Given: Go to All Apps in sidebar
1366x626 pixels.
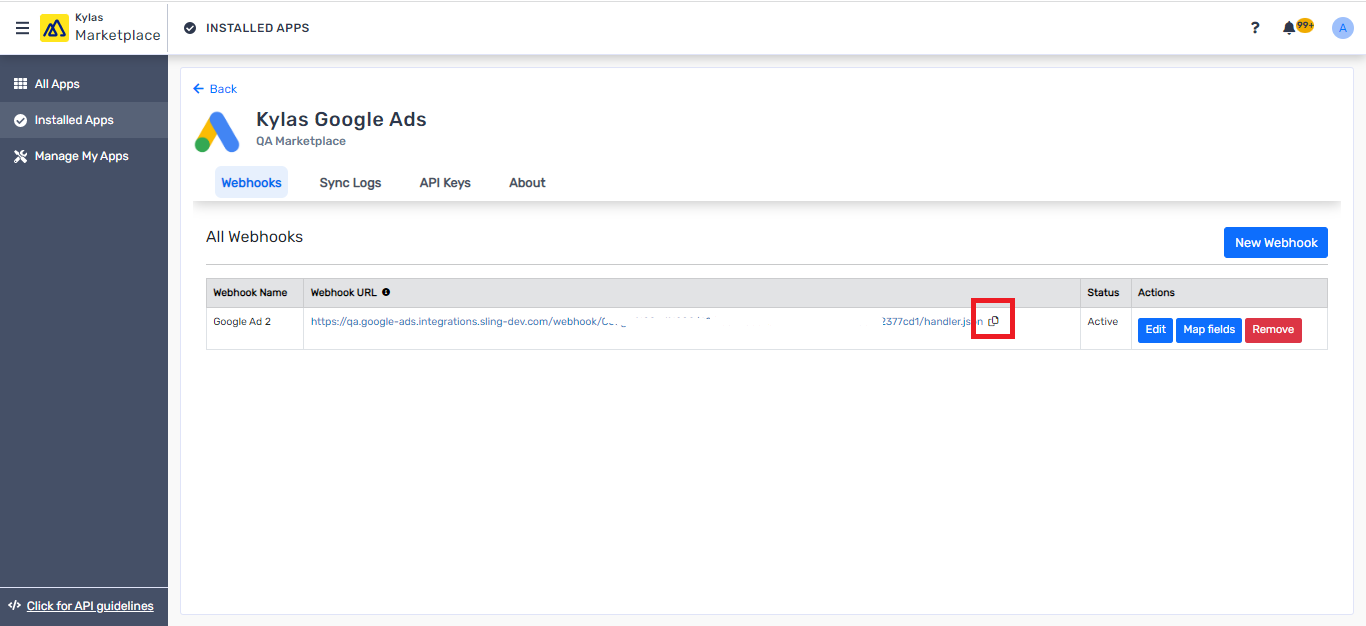Looking at the screenshot, I should [x=84, y=84].
